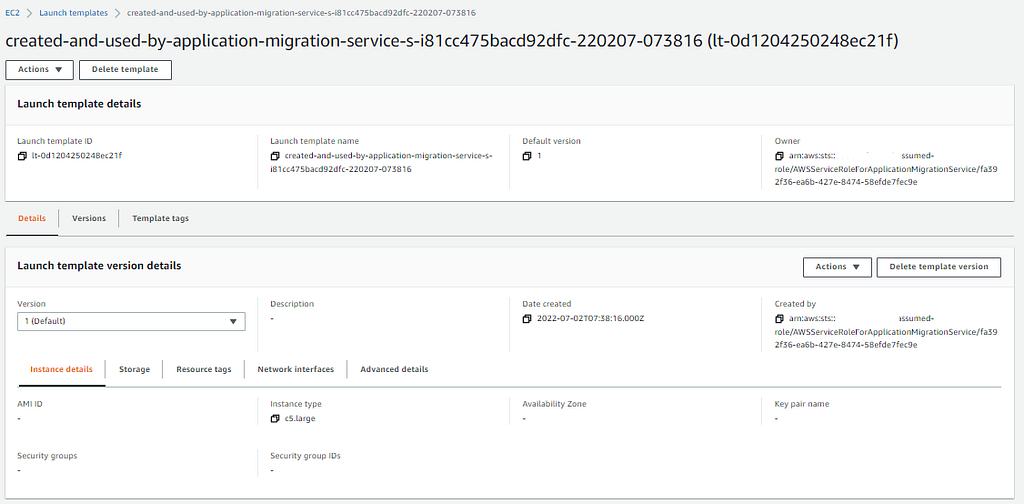Copy the Default version value
The height and width of the screenshot is (504, 1024).
[x=526, y=157]
